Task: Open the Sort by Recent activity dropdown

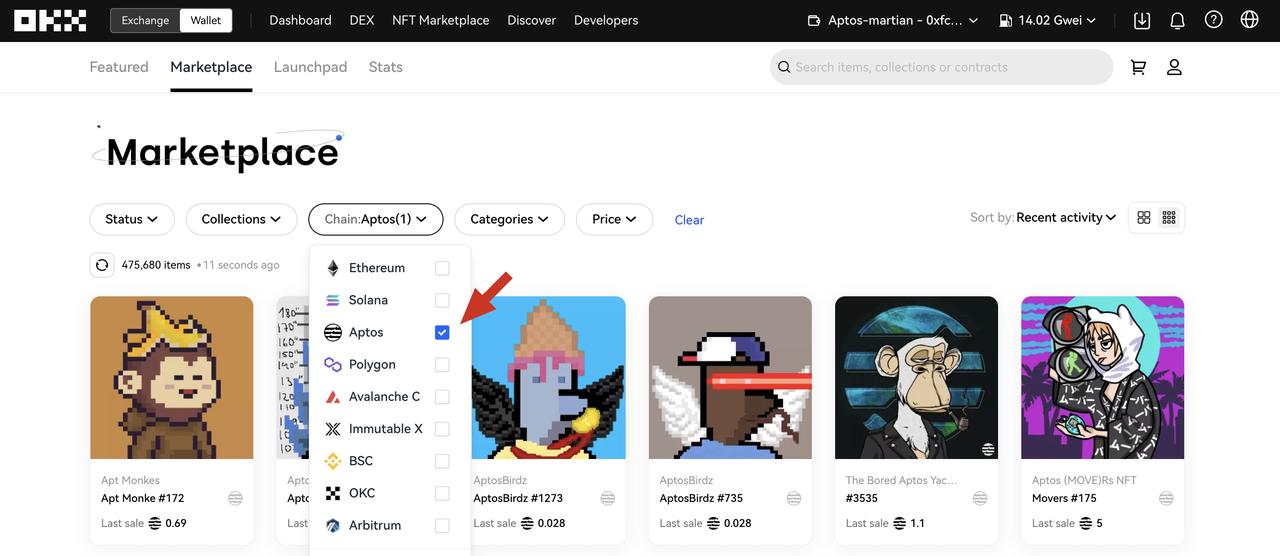Action: coord(1065,218)
